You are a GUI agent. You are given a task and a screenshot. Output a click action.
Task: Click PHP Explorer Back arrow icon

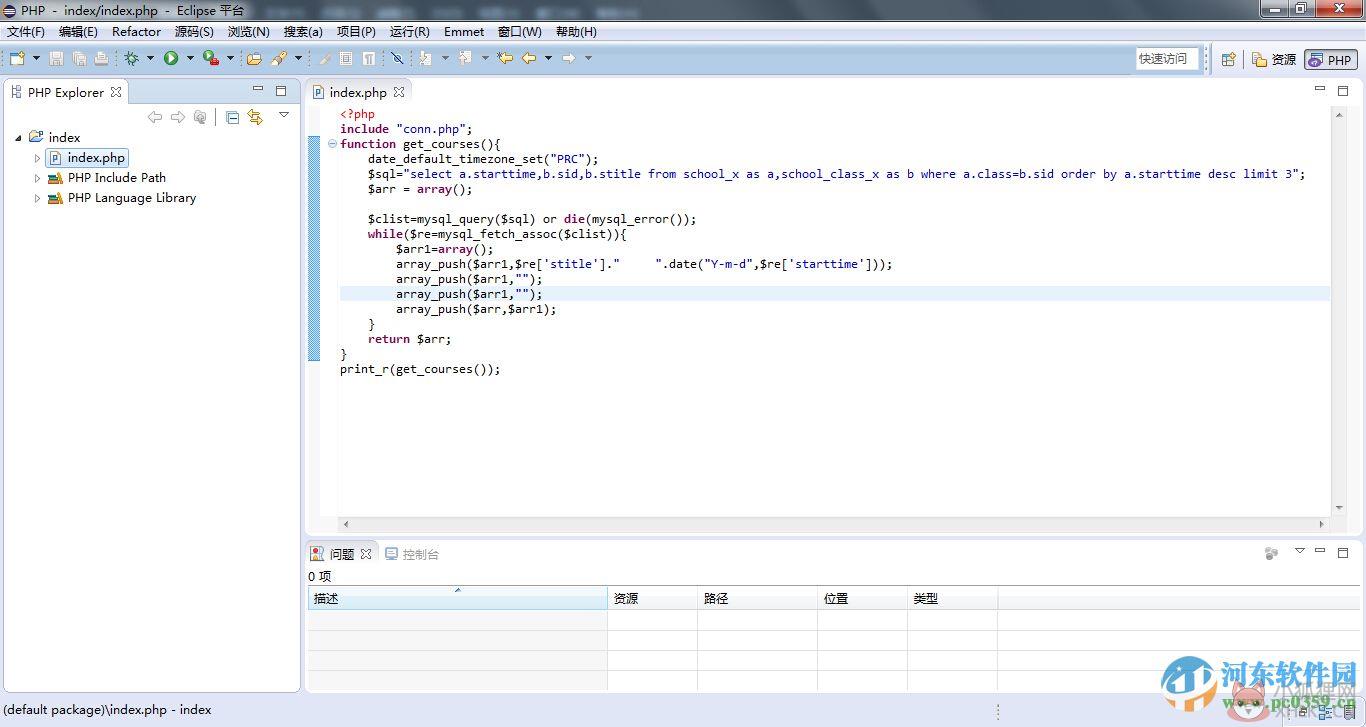(155, 117)
